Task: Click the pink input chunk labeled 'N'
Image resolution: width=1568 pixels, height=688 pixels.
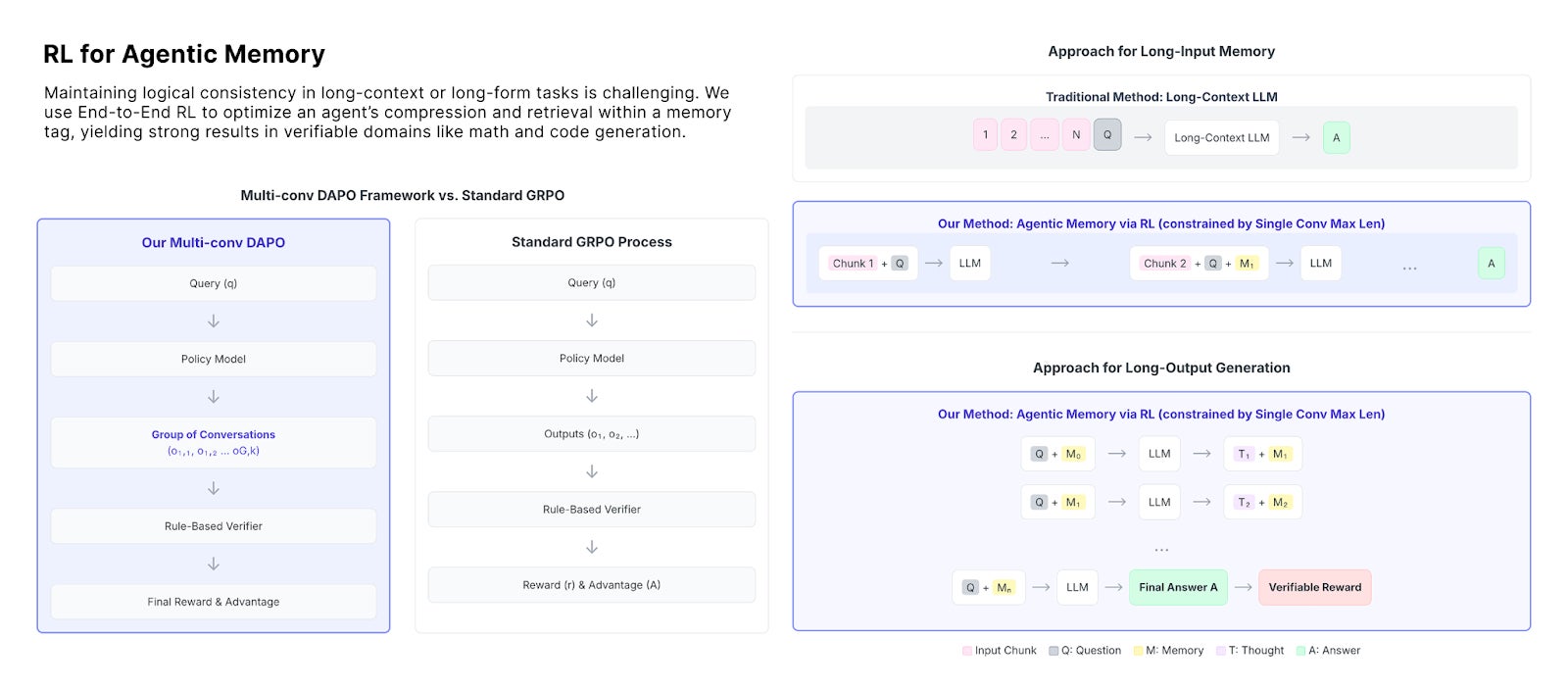Action: click(x=1076, y=135)
